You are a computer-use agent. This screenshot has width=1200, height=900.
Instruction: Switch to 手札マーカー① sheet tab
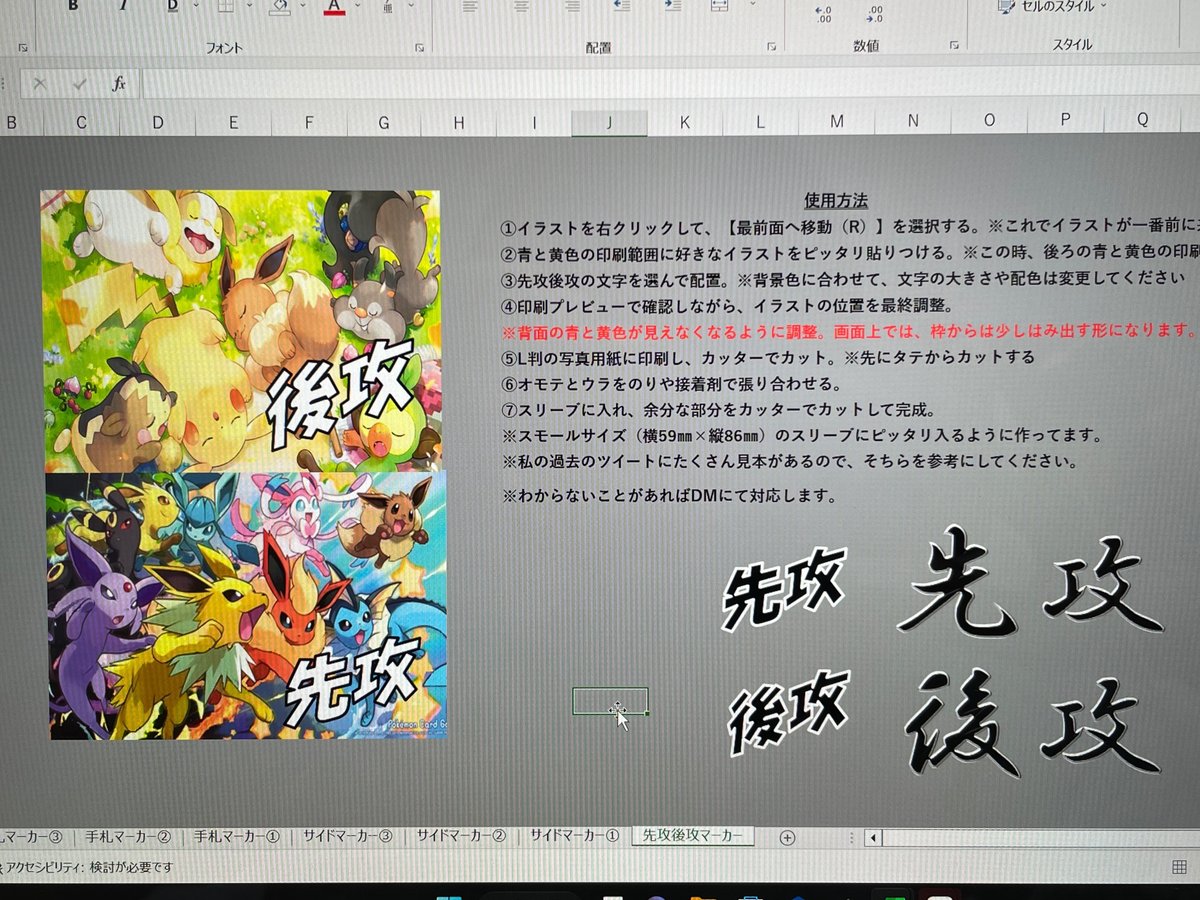coord(237,836)
